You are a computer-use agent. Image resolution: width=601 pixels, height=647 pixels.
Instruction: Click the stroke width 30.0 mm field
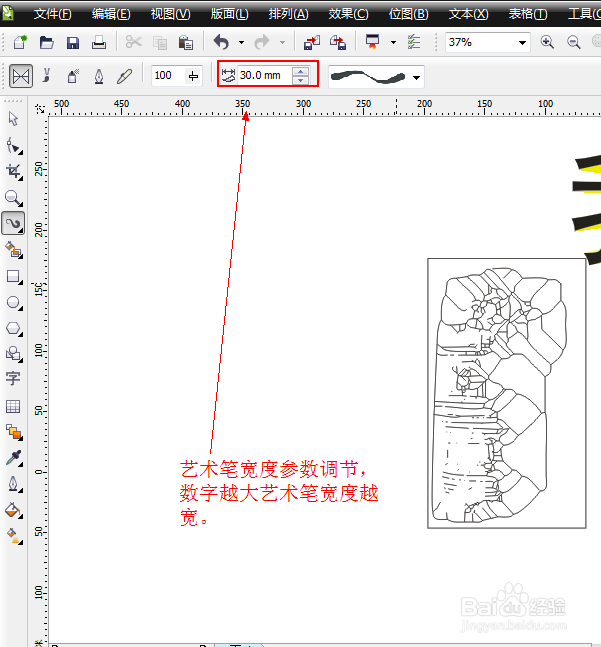[264, 76]
